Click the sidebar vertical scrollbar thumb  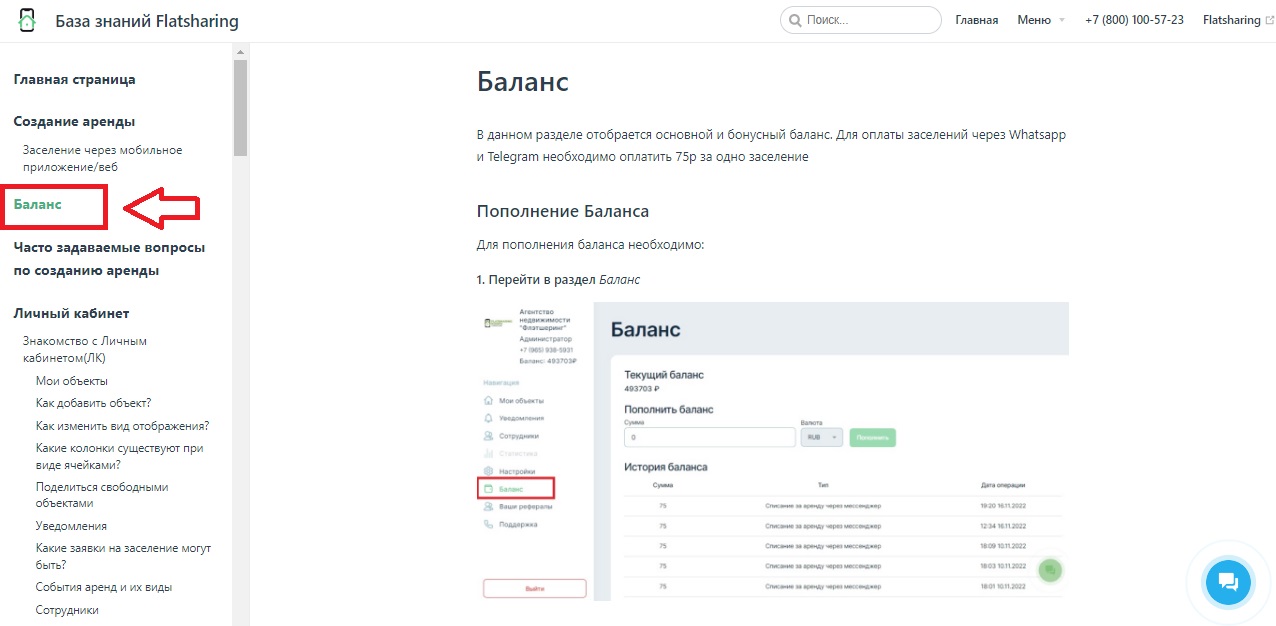pyautogui.click(x=240, y=107)
